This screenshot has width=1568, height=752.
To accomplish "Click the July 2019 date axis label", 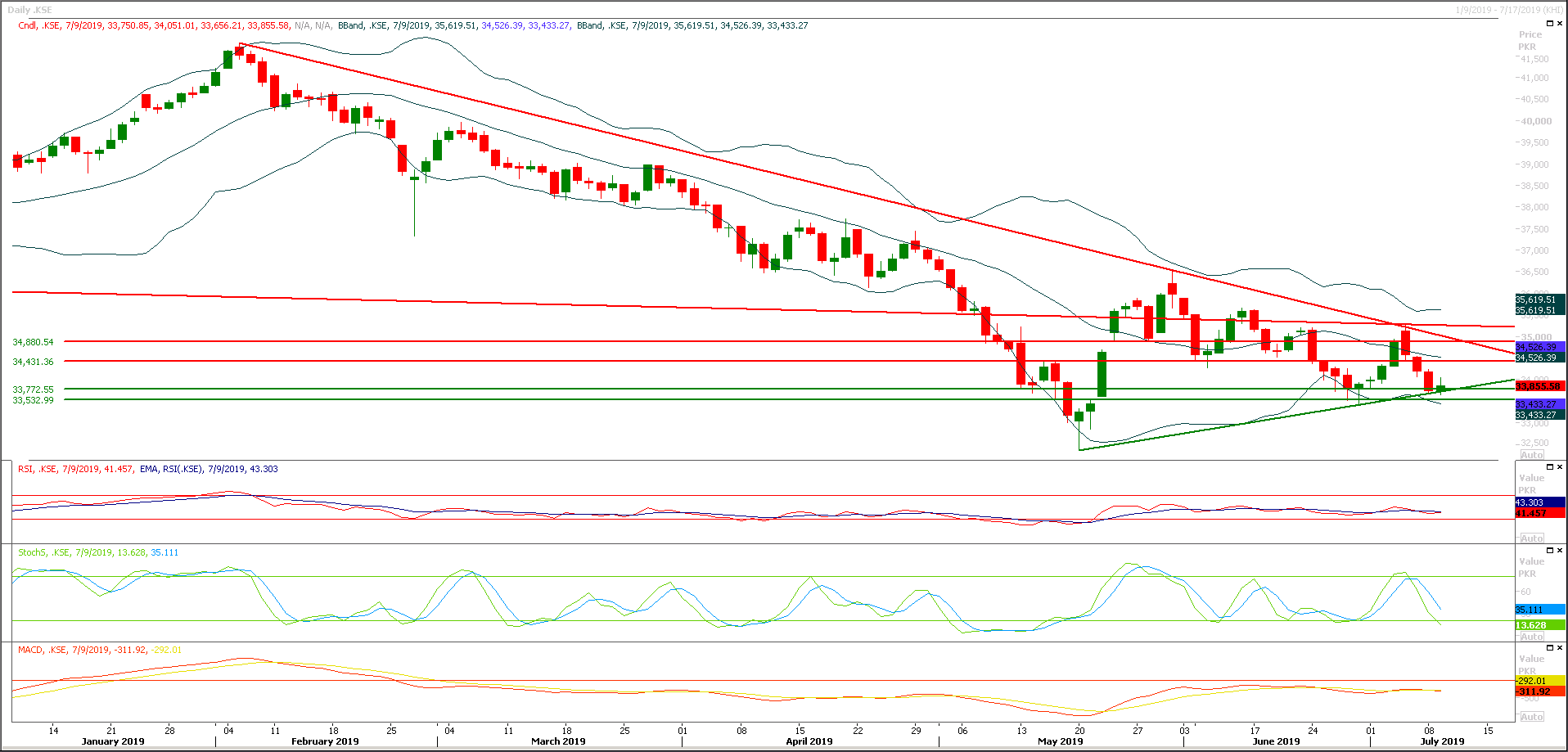I will click(x=1441, y=741).
